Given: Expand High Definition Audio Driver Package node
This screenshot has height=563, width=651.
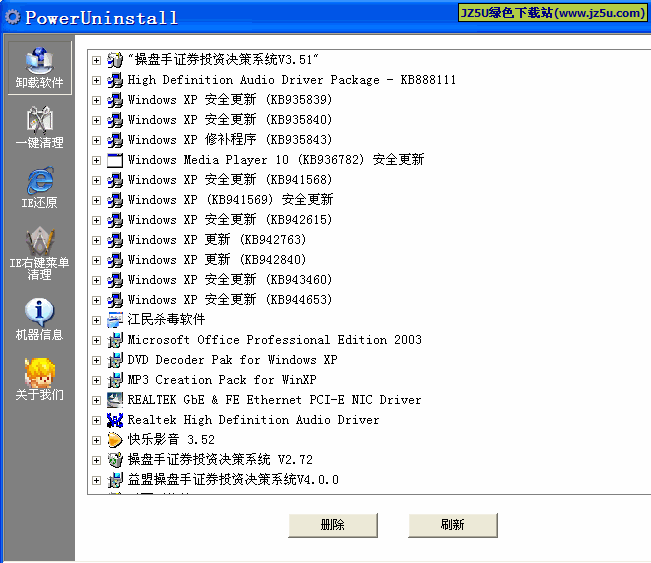Looking at the screenshot, I should (x=96, y=80).
